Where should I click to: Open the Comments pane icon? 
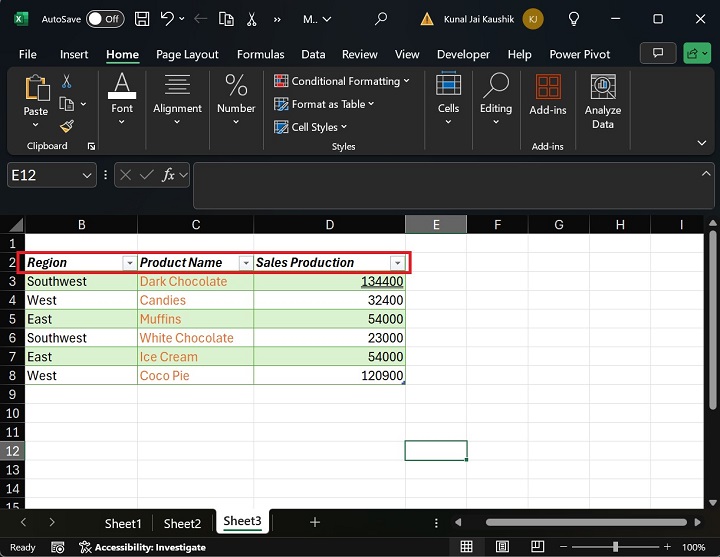[657, 54]
